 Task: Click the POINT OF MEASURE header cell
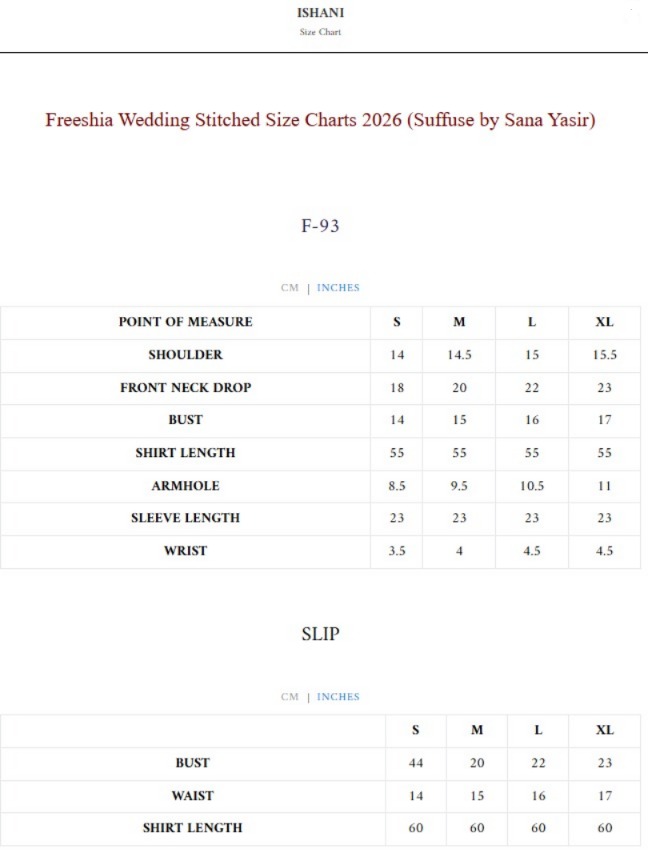pyautogui.click(x=185, y=322)
